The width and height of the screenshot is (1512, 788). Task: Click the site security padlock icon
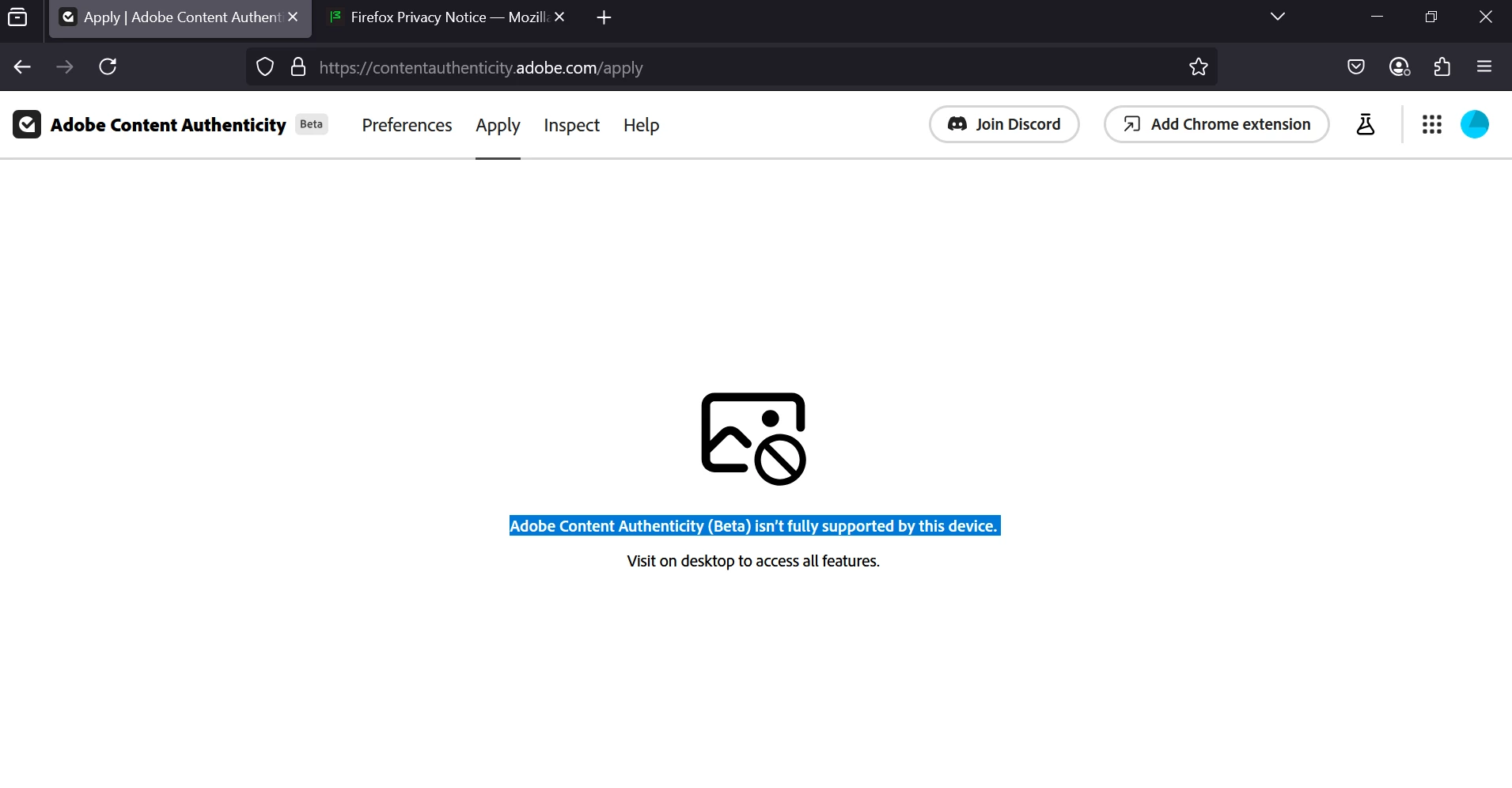298,67
